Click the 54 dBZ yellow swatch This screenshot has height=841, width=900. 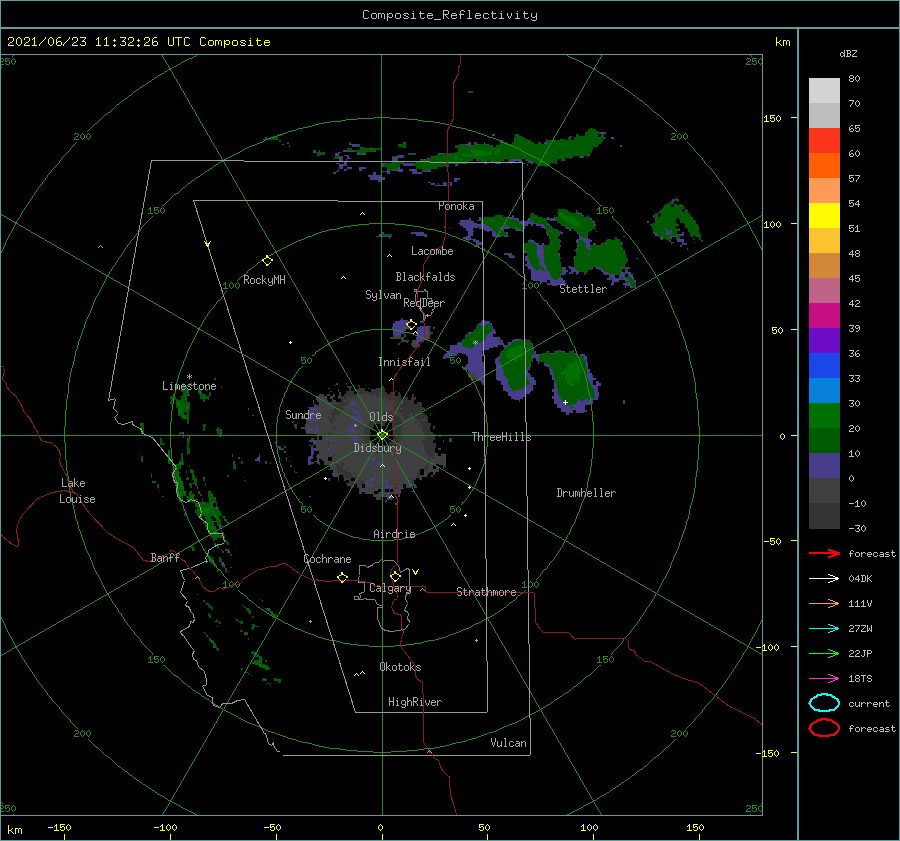(x=824, y=215)
